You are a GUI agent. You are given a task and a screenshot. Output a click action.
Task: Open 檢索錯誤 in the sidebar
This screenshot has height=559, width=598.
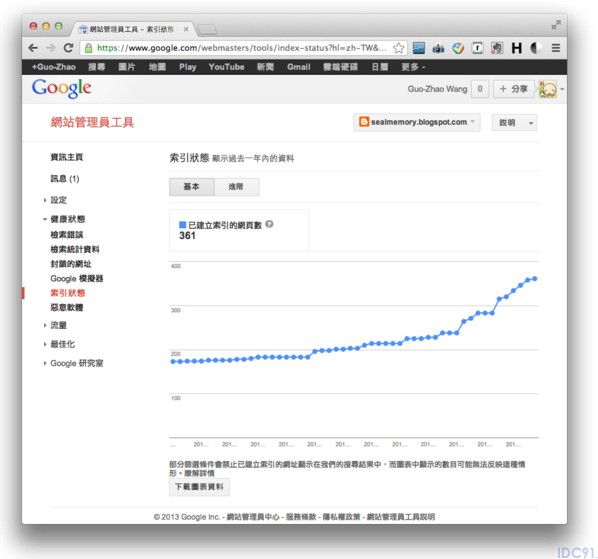pos(67,235)
